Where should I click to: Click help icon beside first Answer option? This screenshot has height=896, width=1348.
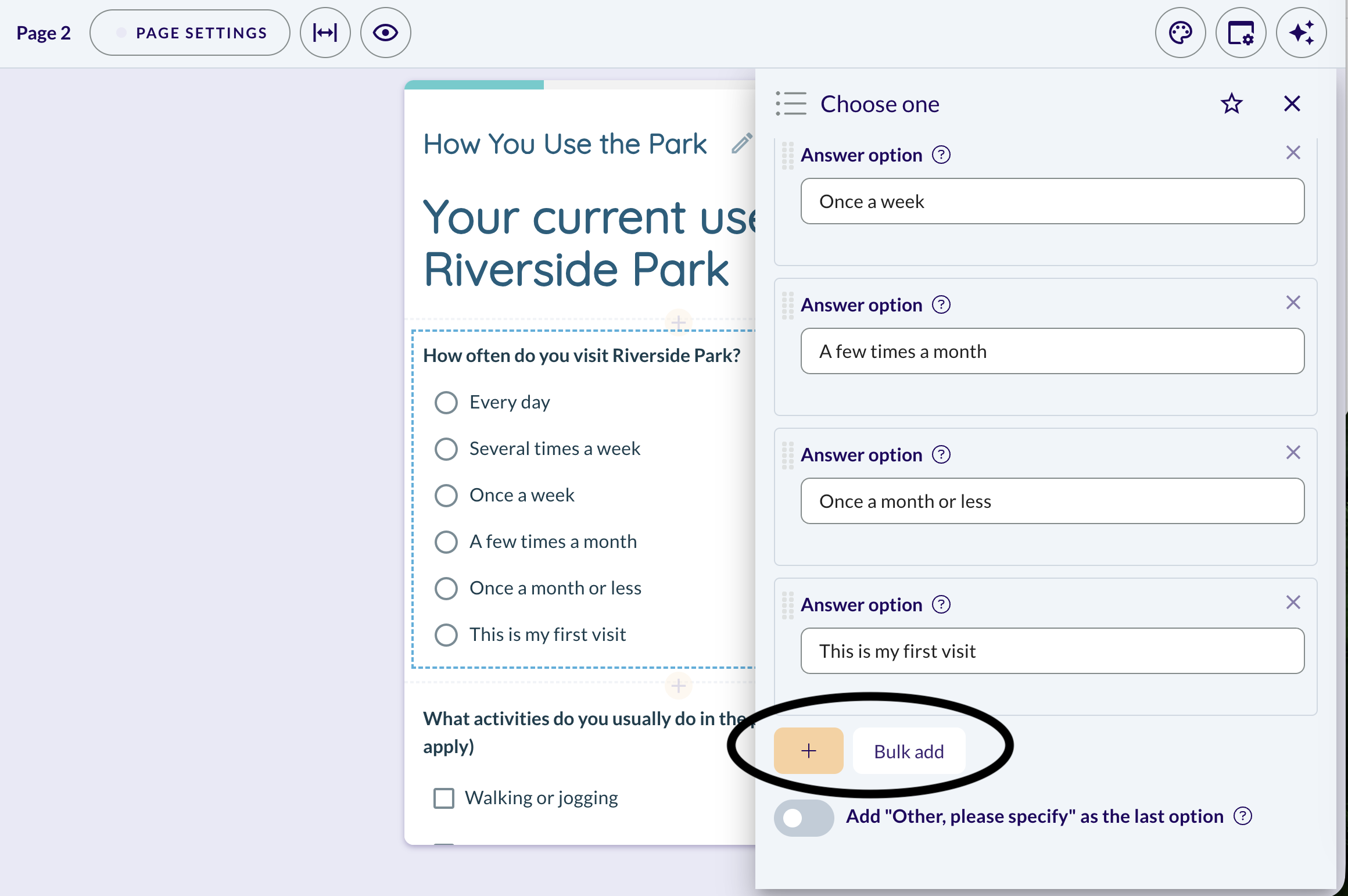pyautogui.click(x=941, y=155)
